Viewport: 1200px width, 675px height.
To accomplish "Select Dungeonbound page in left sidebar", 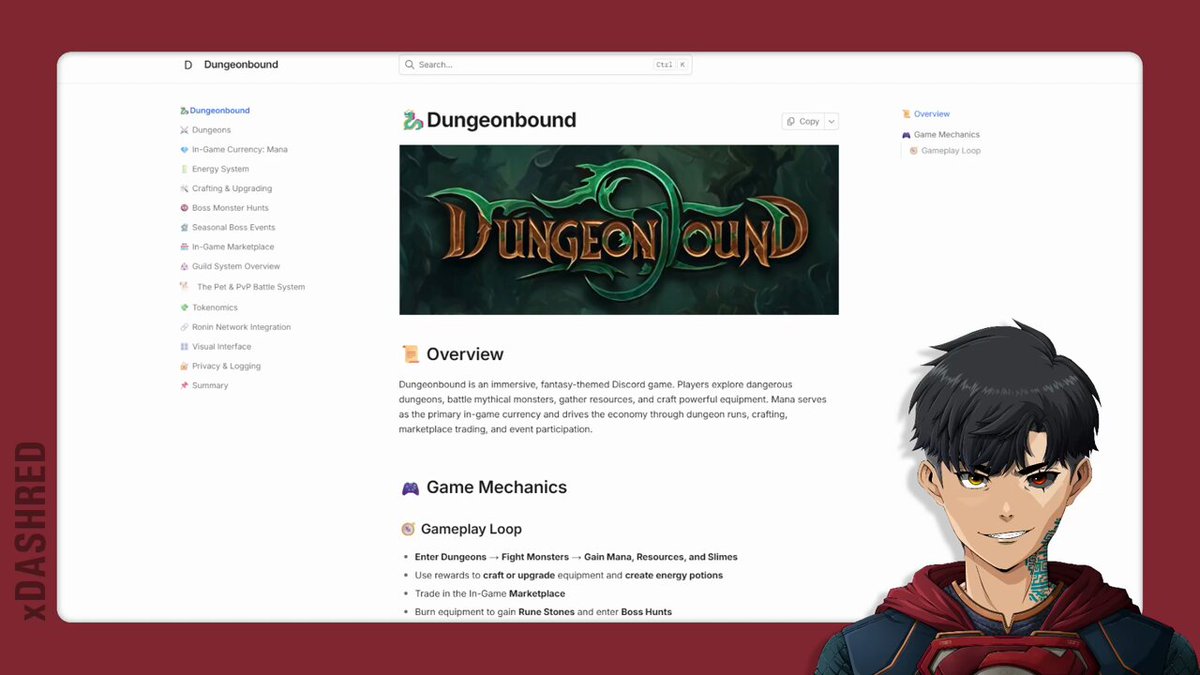I will pos(220,111).
